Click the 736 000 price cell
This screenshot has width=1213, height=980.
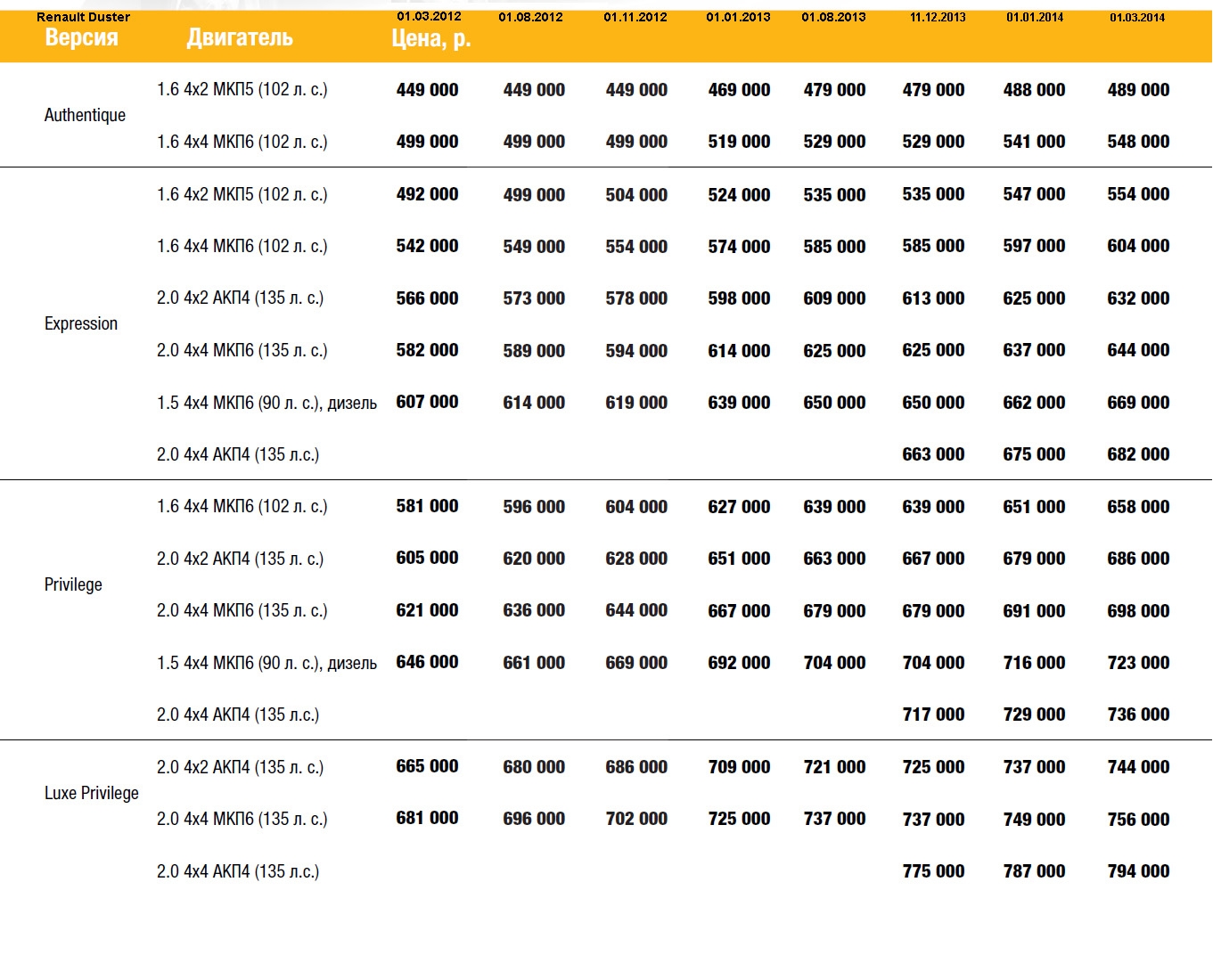1138,715
